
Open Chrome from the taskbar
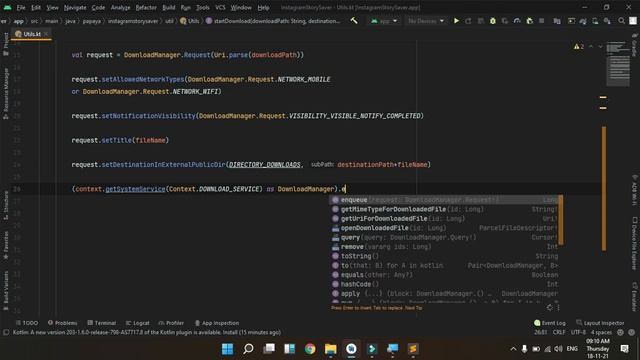tap(310, 349)
